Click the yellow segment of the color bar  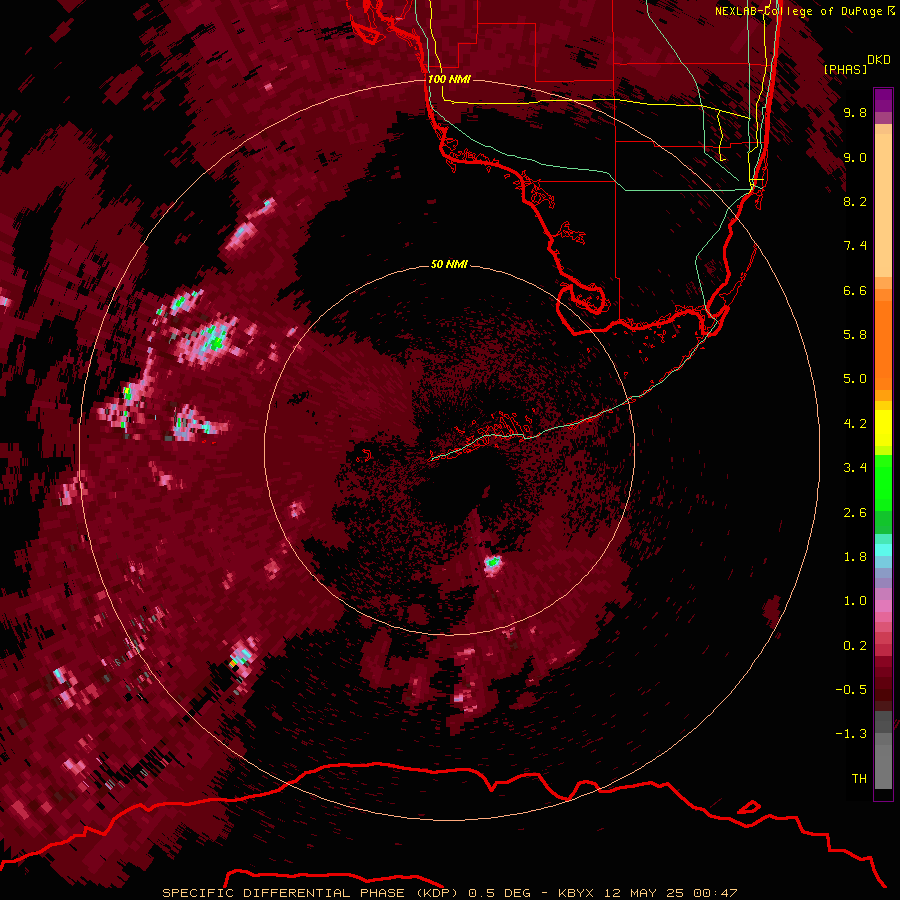tap(883, 428)
